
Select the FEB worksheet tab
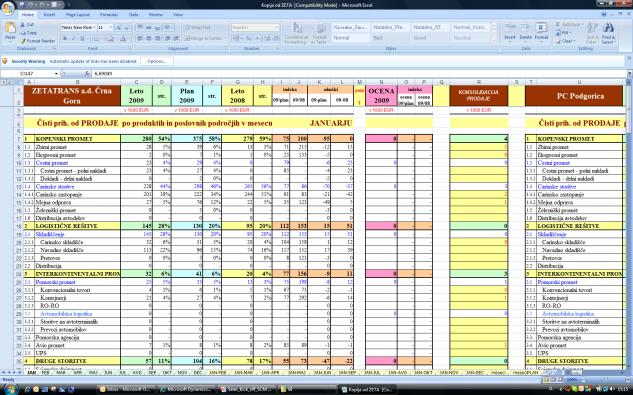pos(46,372)
